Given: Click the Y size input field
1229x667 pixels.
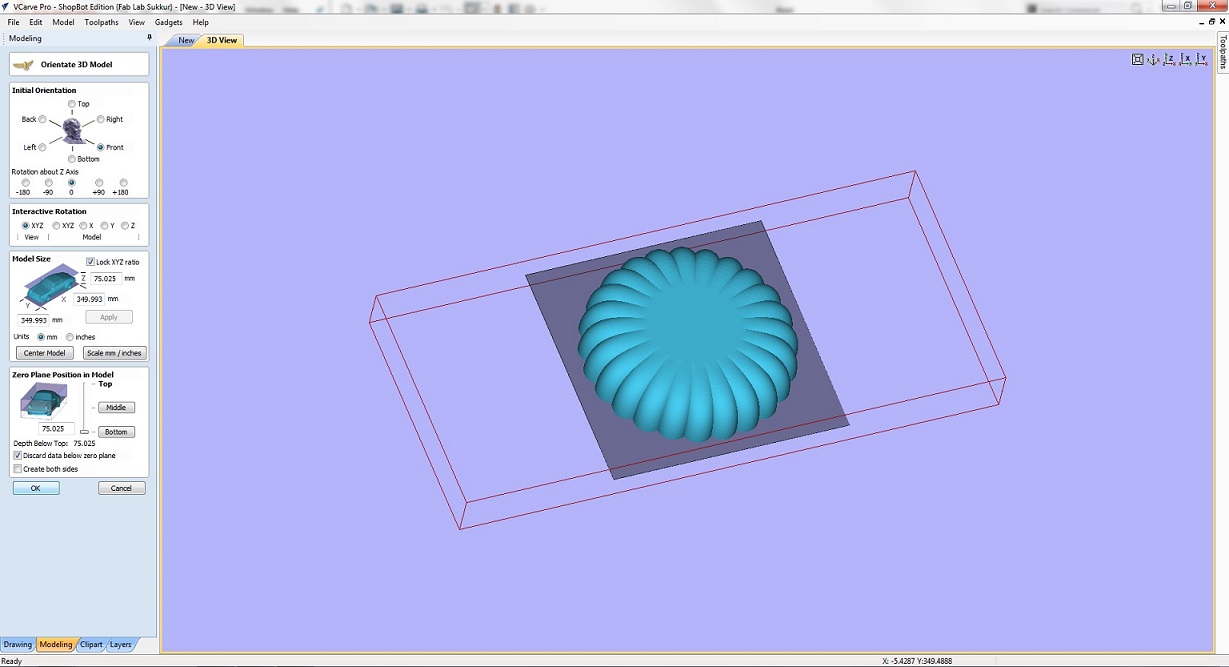Looking at the screenshot, I should point(33,320).
